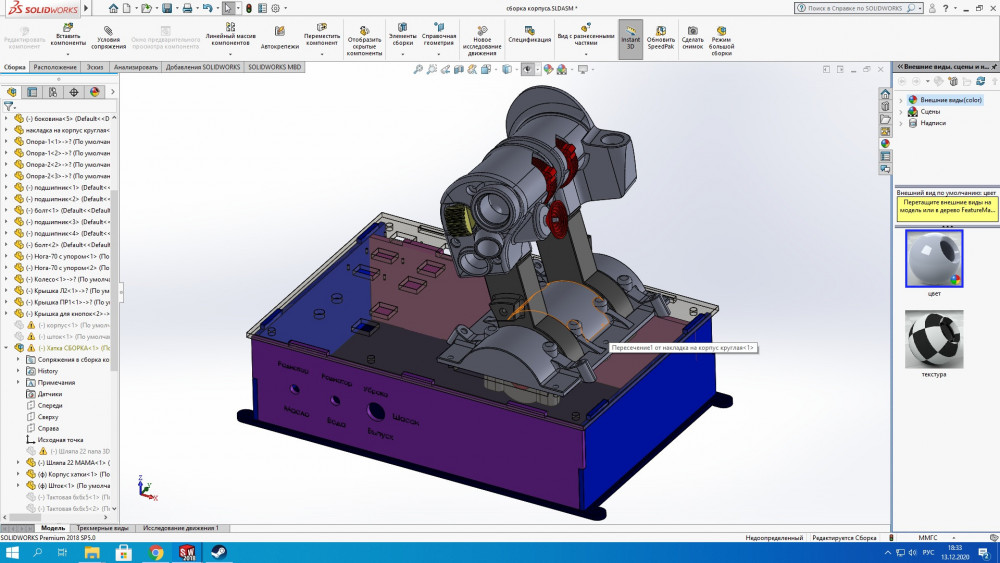The width and height of the screenshot is (1000, 563).
Task: Open Google Chrome from the taskbar
Action: coord(157,552)
